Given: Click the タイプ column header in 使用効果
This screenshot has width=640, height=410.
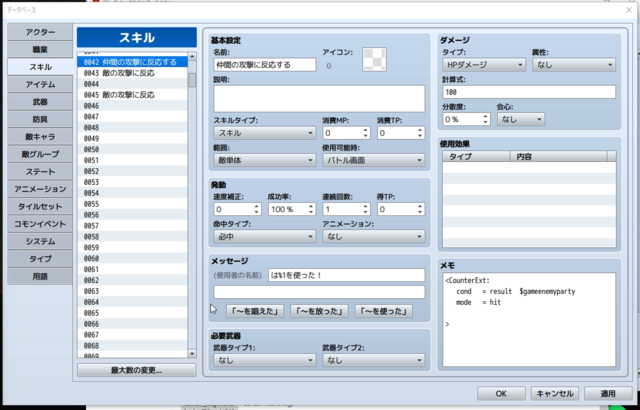Looking at the screenshot, I should 476,157.
